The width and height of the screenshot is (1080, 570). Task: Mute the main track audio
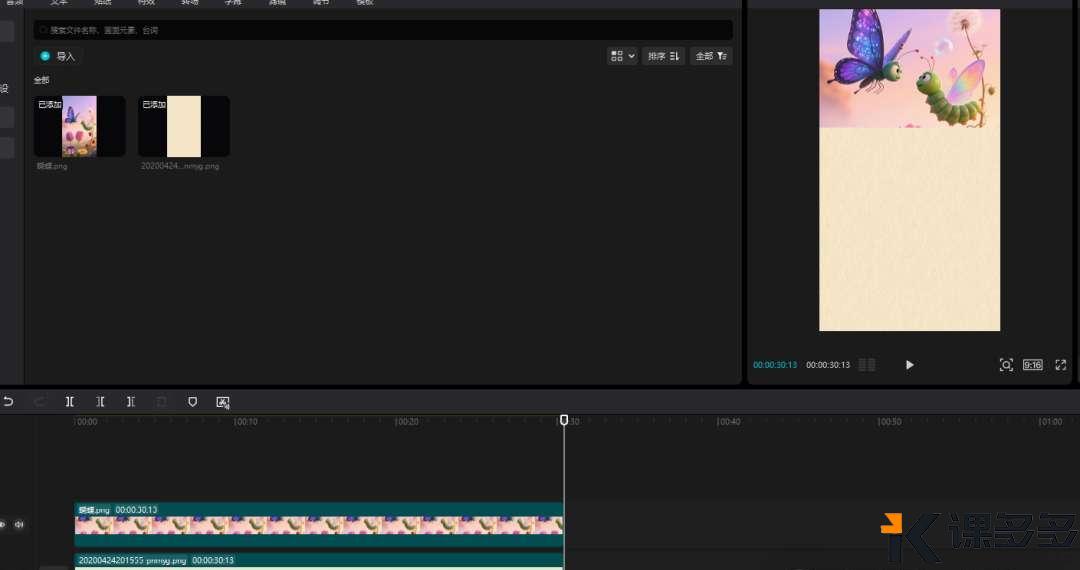coord(19,525)
